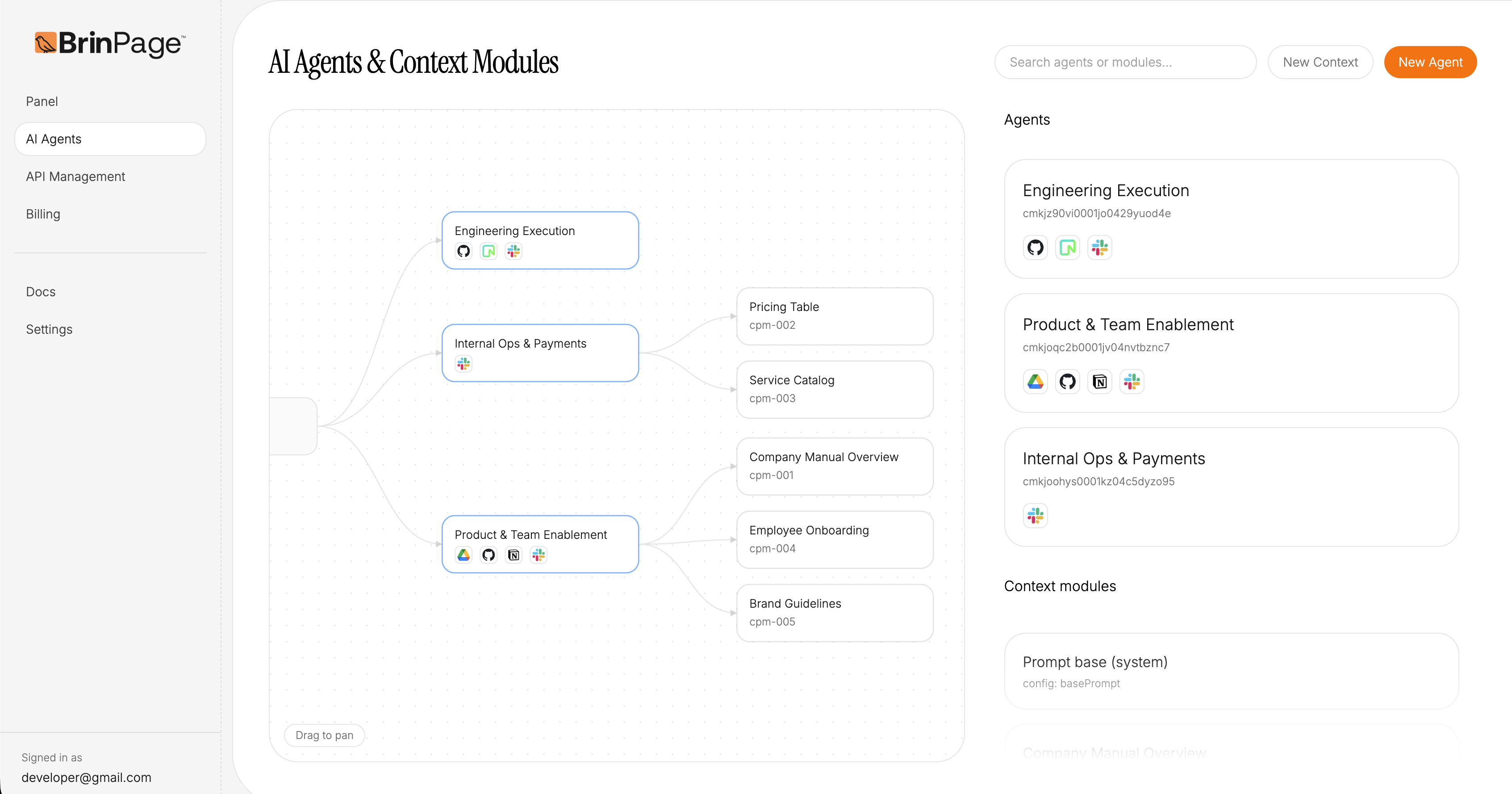Screen dimensions: 1512x794
Task: Click the Slack icon on Engineering Execution agent card
Action: coord(1099,247)
